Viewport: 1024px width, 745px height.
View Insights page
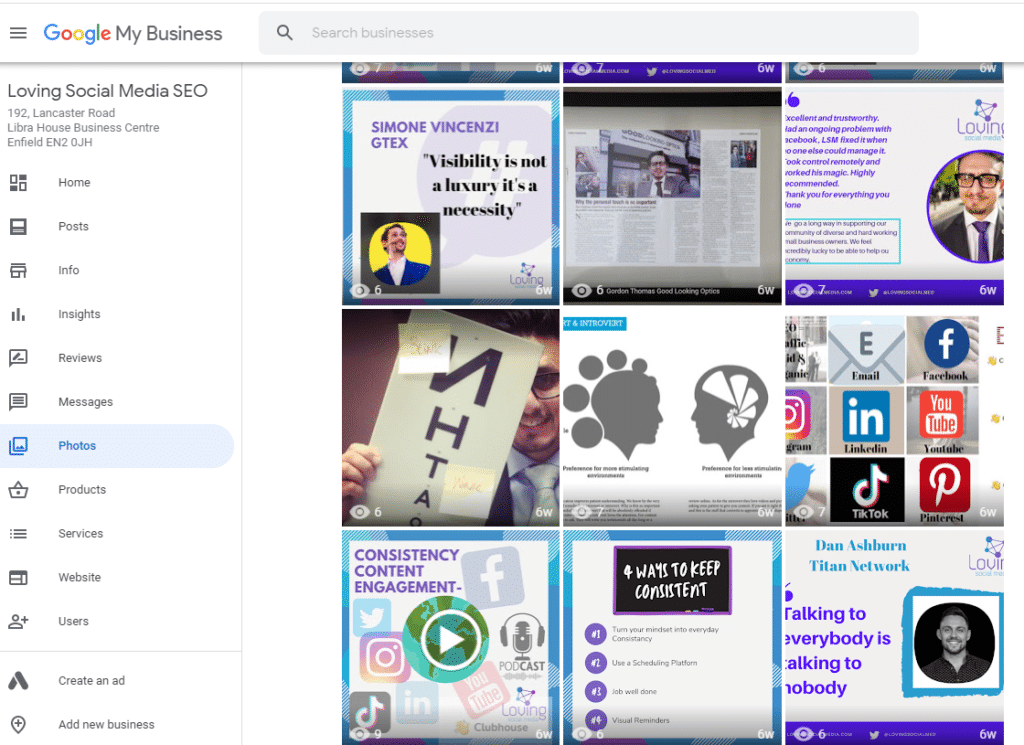[x=79, y=314]
